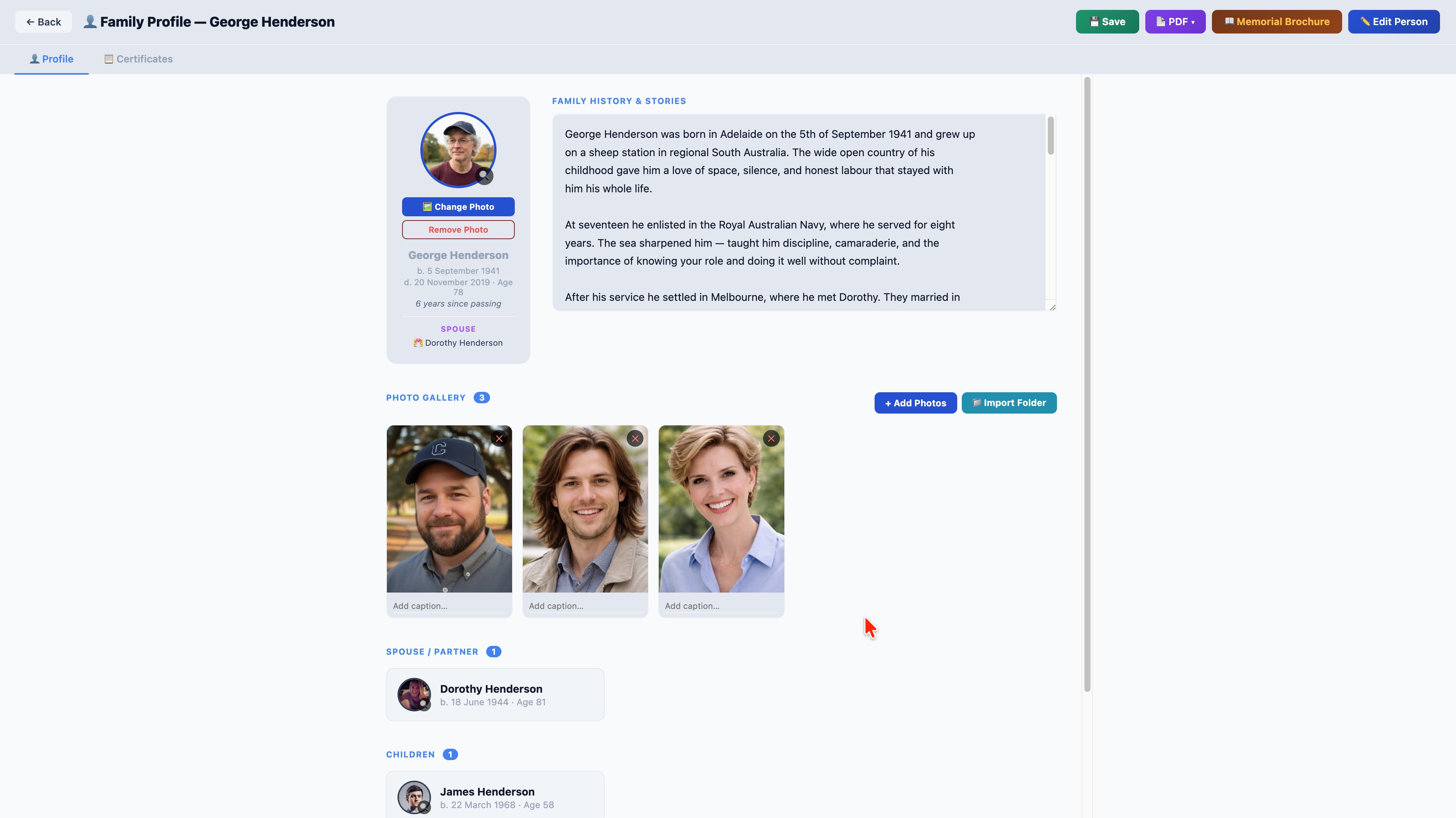1456x818 pixels.
Task: Remove the smiling woman photo
Action: tap(771, 438)
